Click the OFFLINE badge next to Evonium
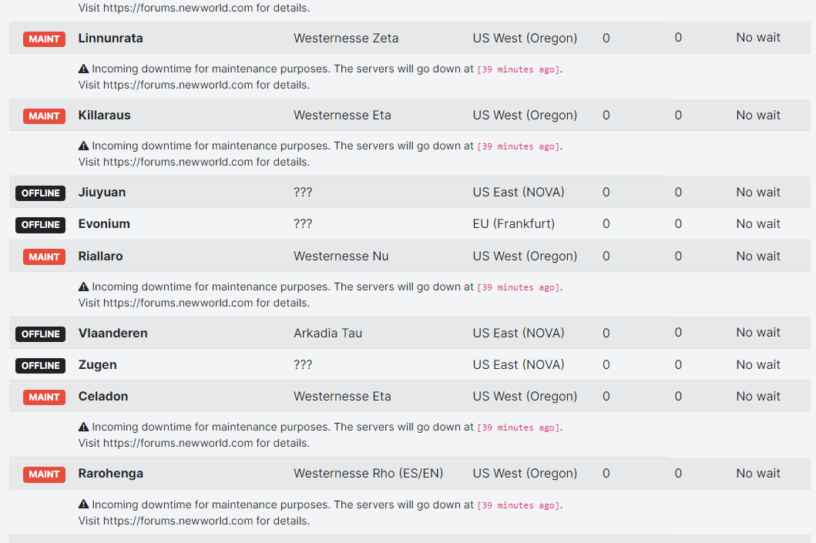The image size is (816, 543). click(x=41, y=225)
